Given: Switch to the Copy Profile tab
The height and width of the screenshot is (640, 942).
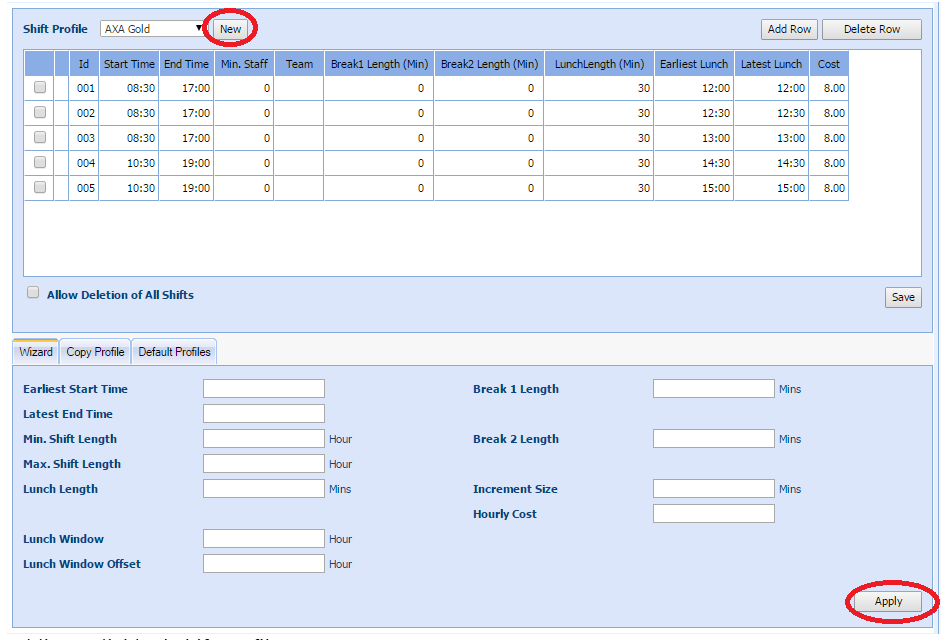Looking at the screenshot, I should click(x=95, y=352).
